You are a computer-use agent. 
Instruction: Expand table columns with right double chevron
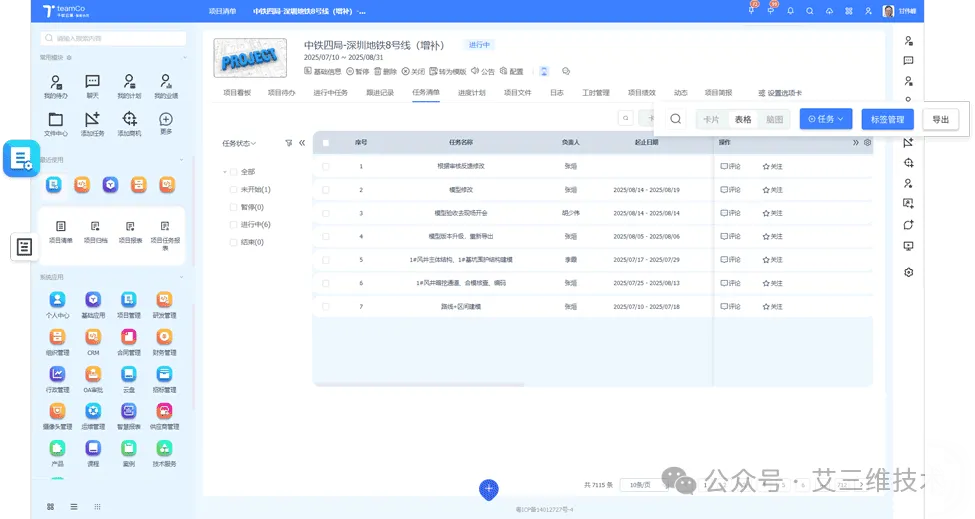(x=856, y=142)
